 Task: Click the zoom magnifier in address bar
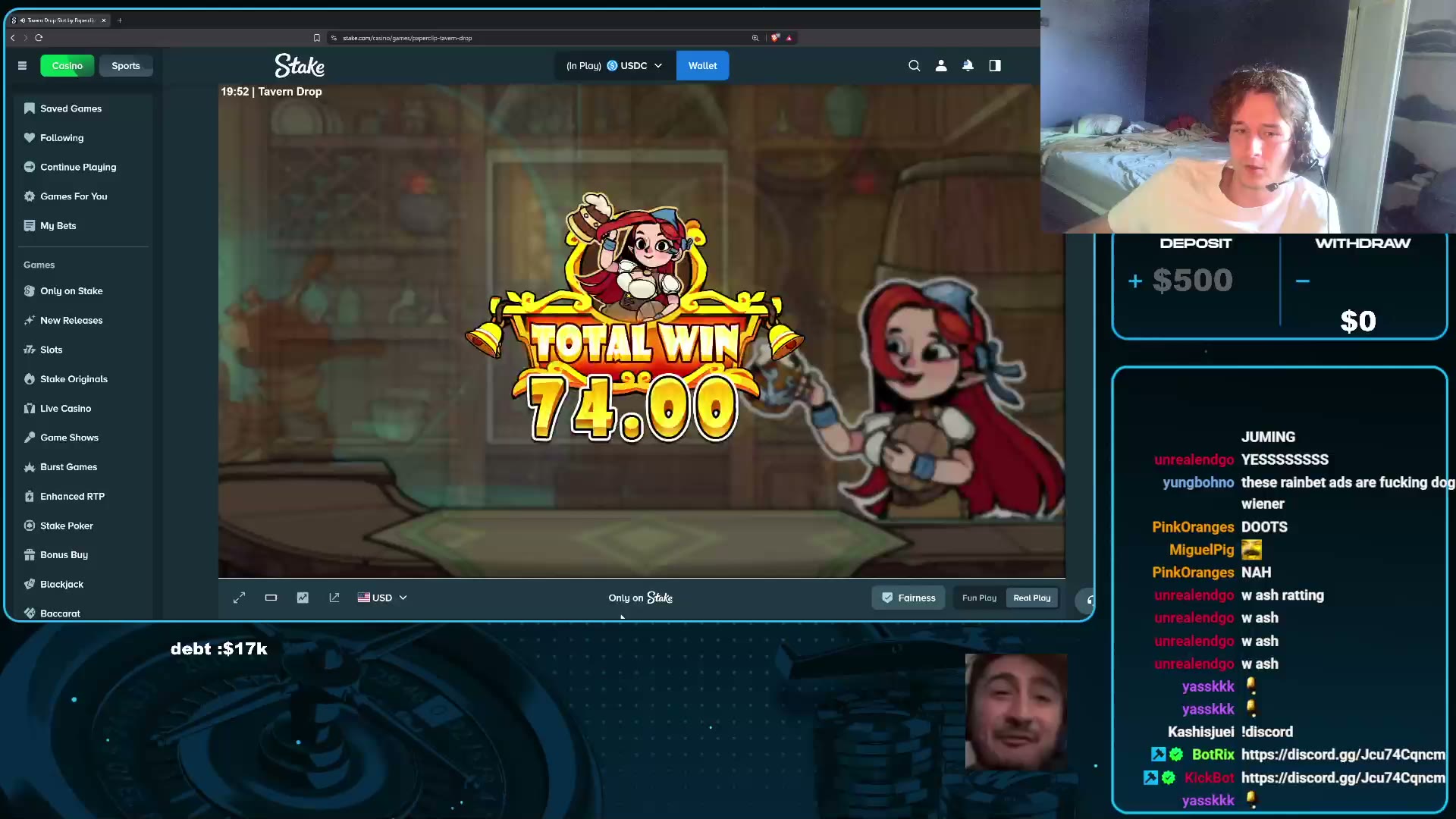tap(755, 38)
